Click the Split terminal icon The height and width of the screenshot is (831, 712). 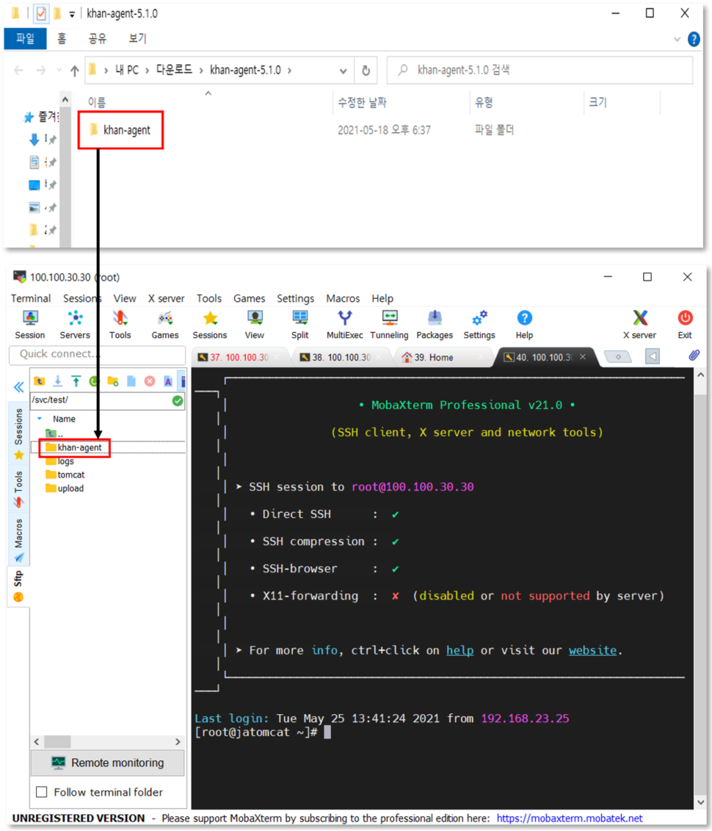click(300, 323)
